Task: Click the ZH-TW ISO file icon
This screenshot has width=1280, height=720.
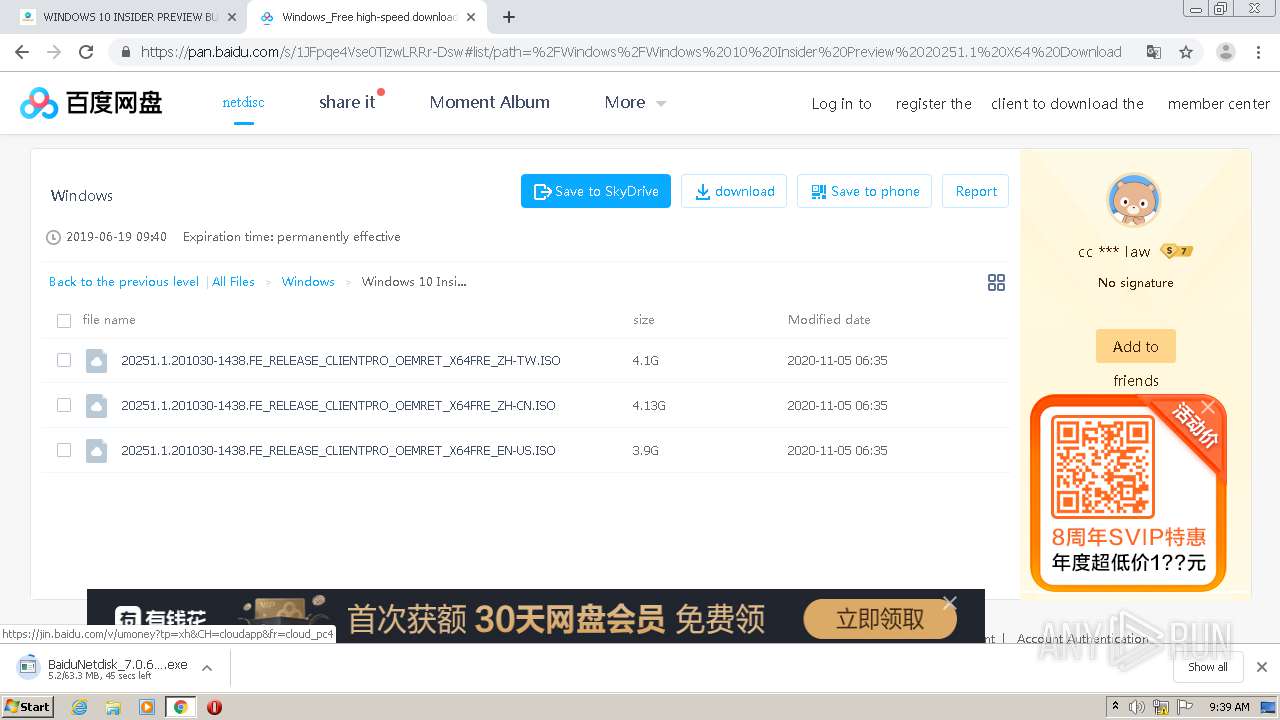Action: [96, 360]
